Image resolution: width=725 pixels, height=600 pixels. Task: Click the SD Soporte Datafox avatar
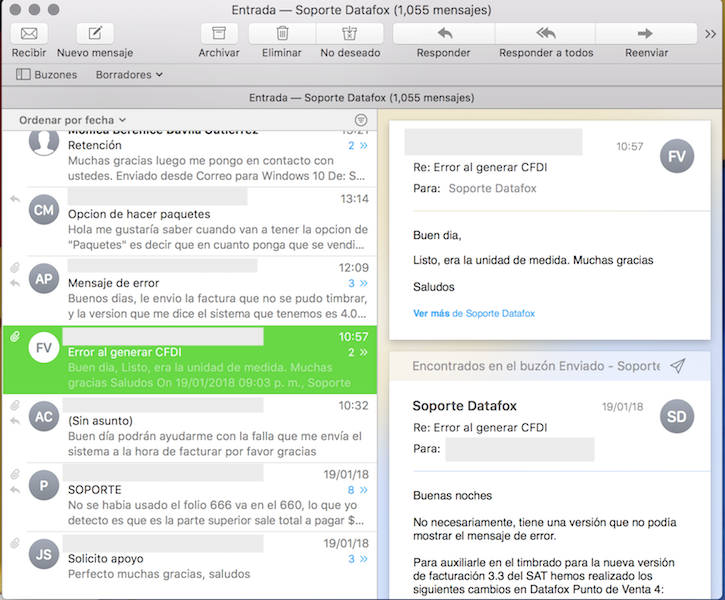point(676,416)
